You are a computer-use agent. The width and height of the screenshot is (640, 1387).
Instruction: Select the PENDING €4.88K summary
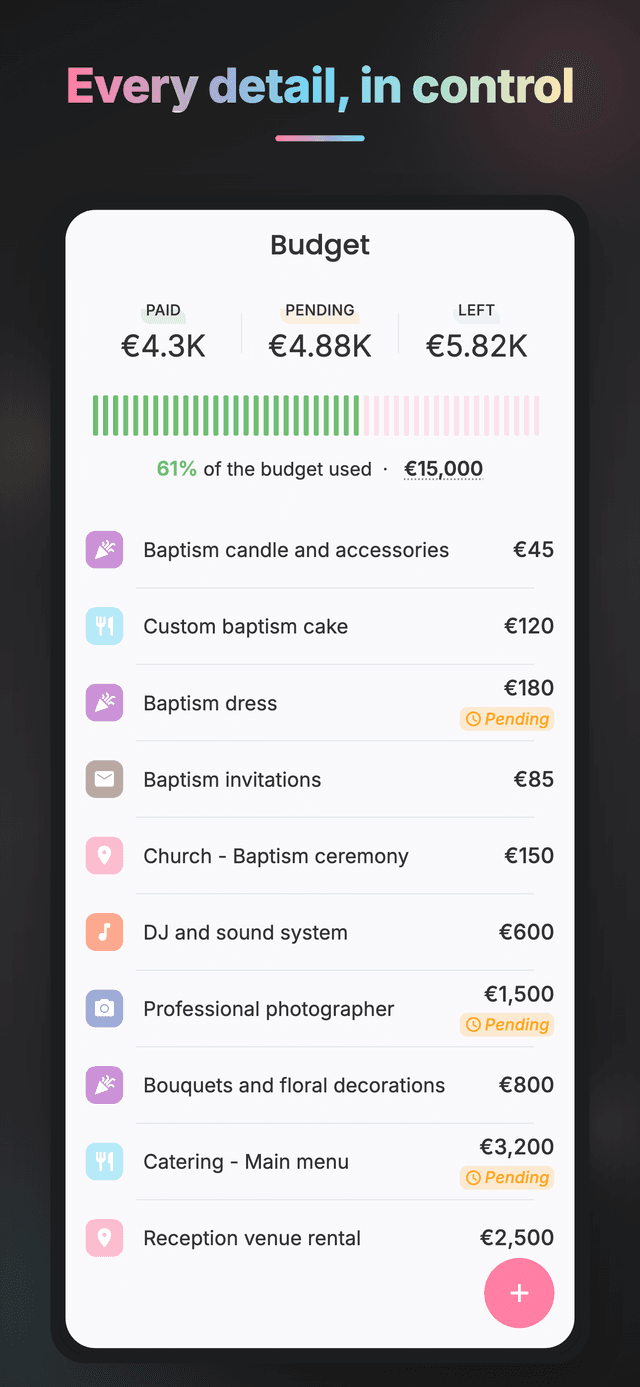(x=320, y=333)
